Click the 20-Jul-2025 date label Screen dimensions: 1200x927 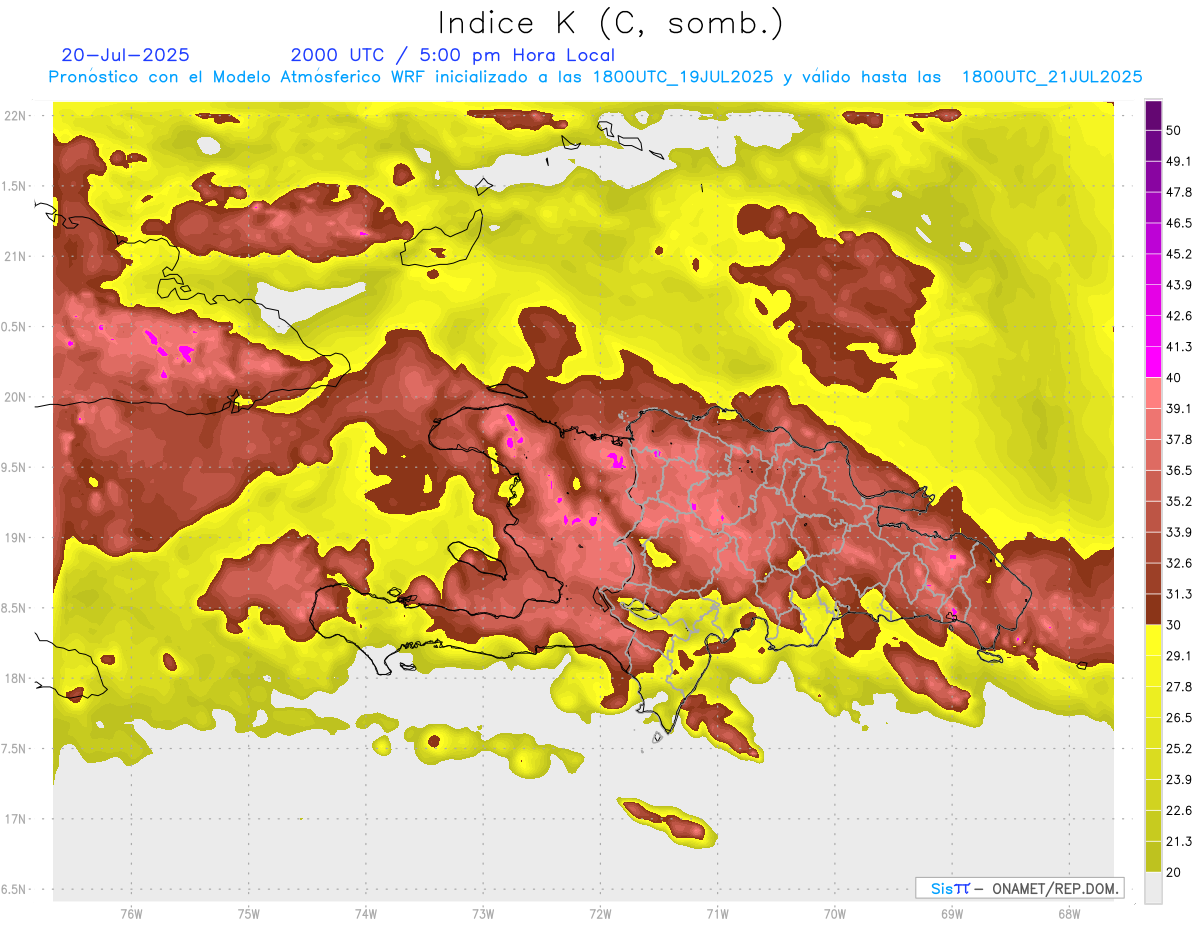(x=125, y=55)
